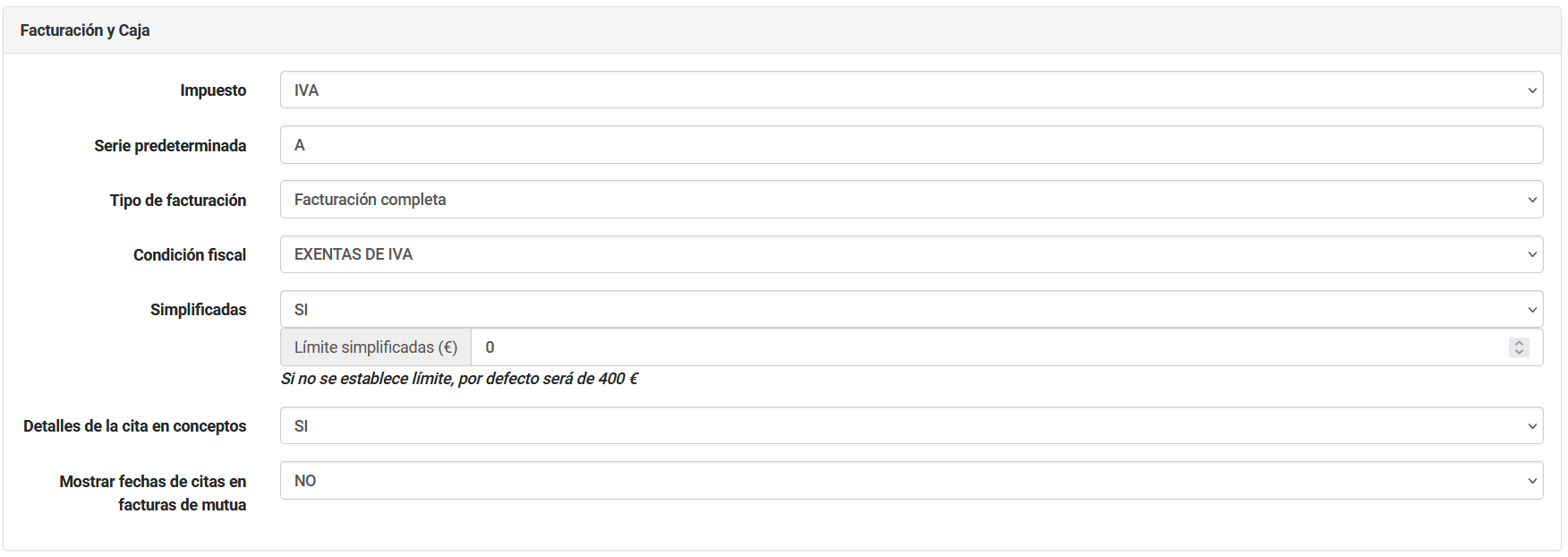Click Mostrar fechas de citas en facturas label

tap(153, 493)
